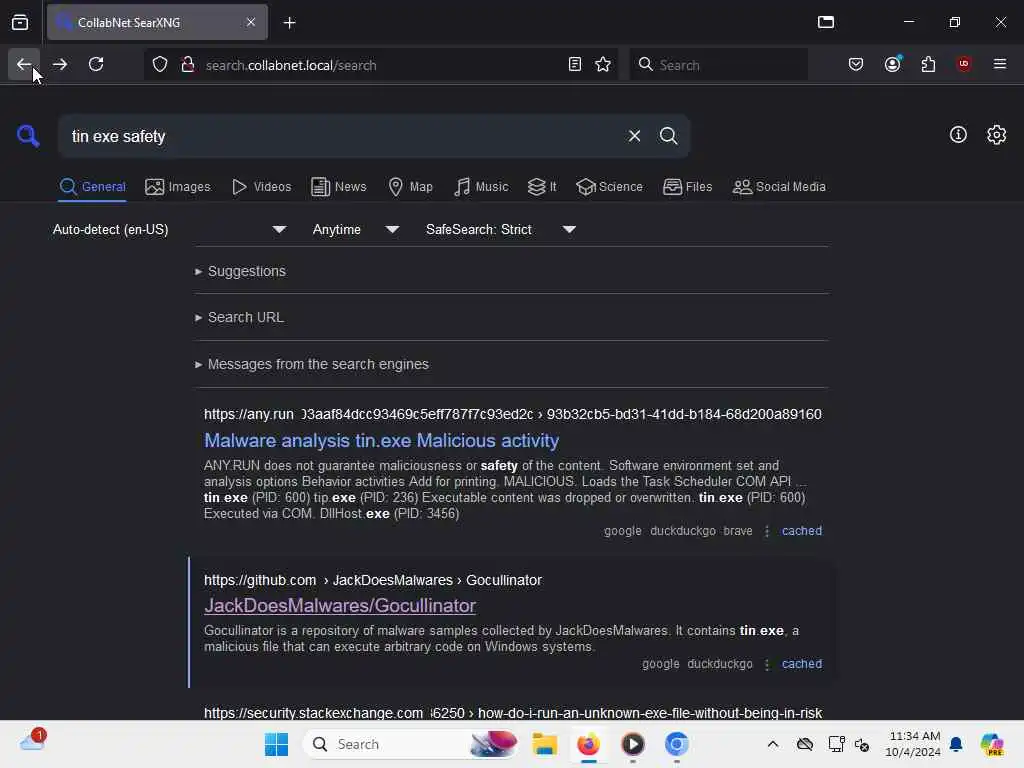
Task: Switch to the Science category tab
Action: click(x=610, y=187)
